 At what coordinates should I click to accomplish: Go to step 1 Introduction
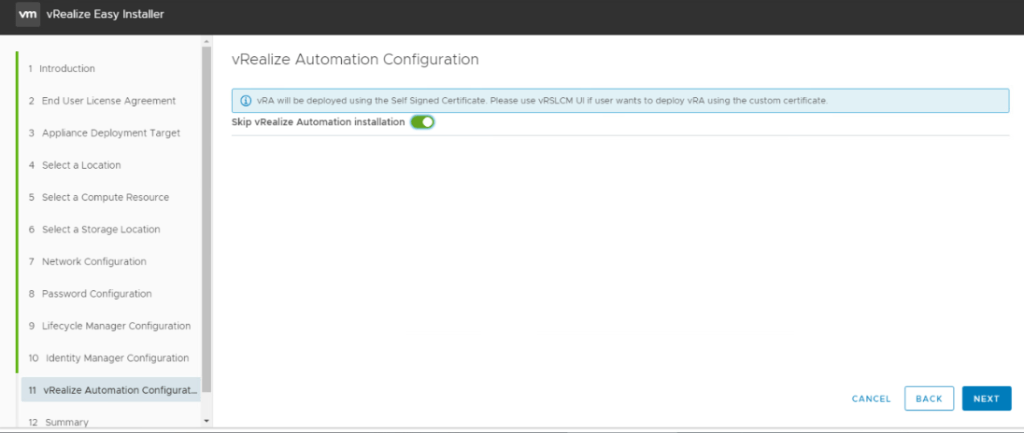[x=67, y=69]
